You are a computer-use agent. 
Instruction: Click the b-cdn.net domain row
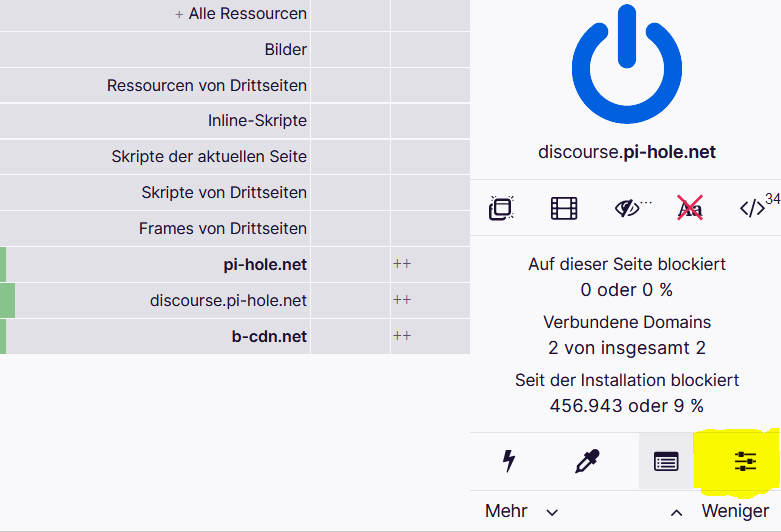[155, 336]
